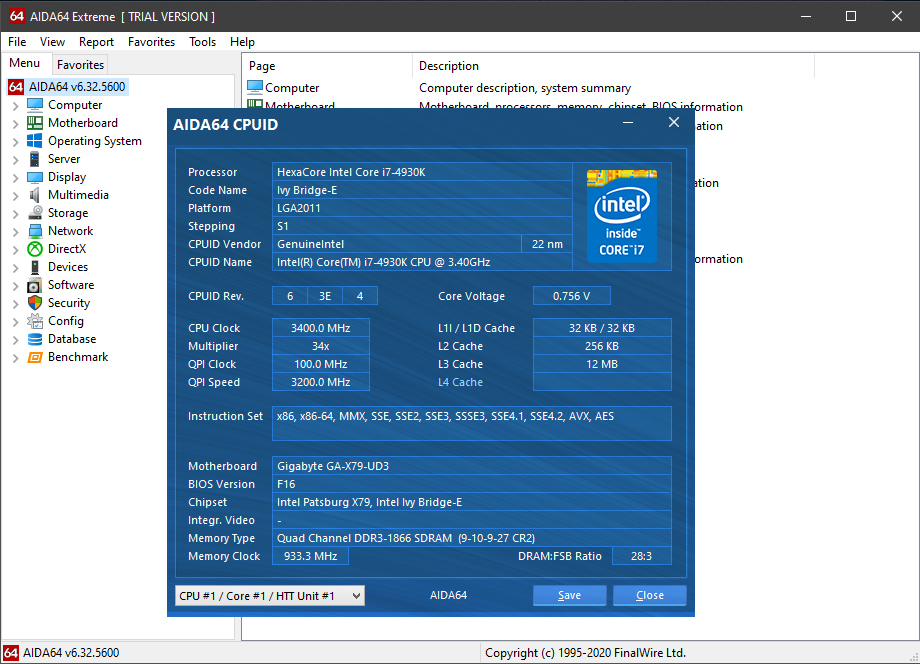The height and width of the screenshot is (664, 920).
Task: Click the AIDA64 root icon in the tree
Action: click(x=16, y=87)
